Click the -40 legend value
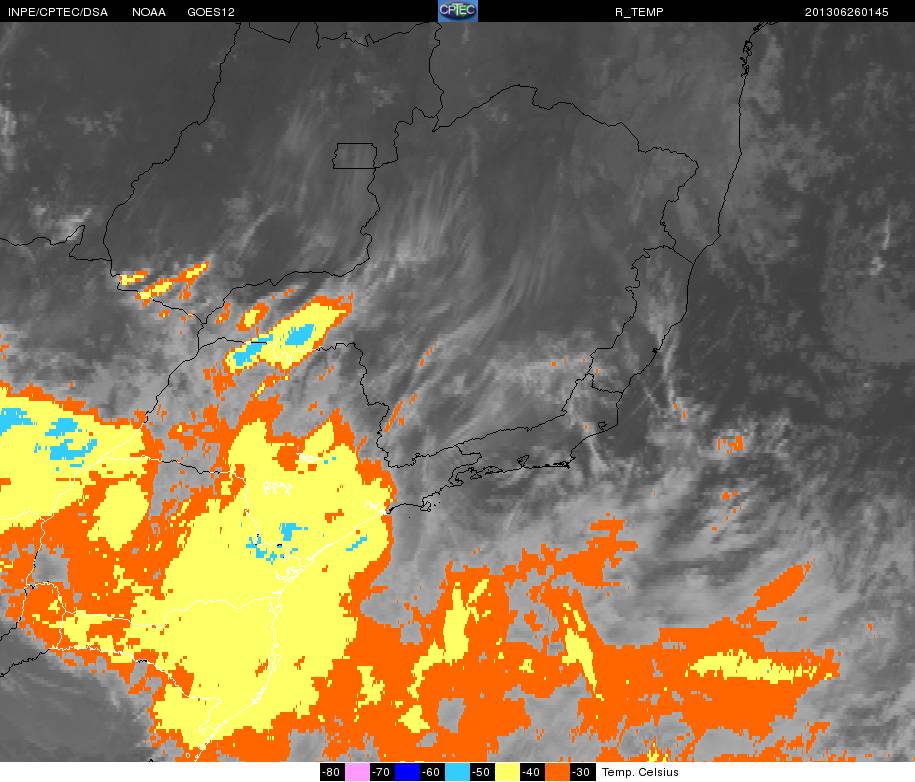 532,771
